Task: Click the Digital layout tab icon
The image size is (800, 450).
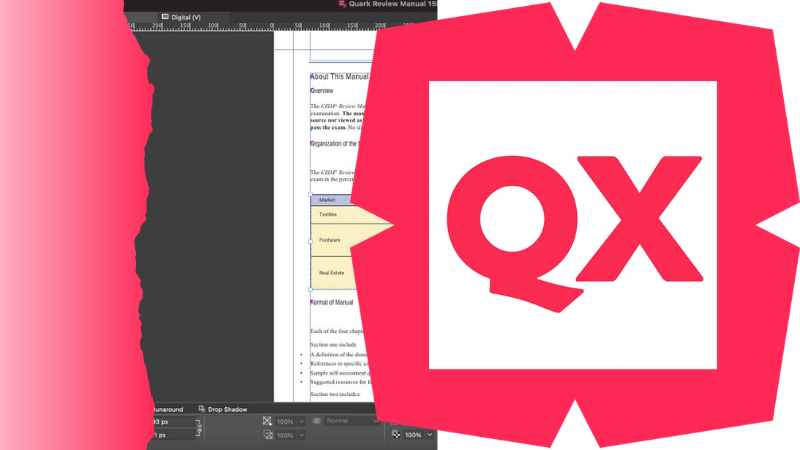Action: point(165,17)
